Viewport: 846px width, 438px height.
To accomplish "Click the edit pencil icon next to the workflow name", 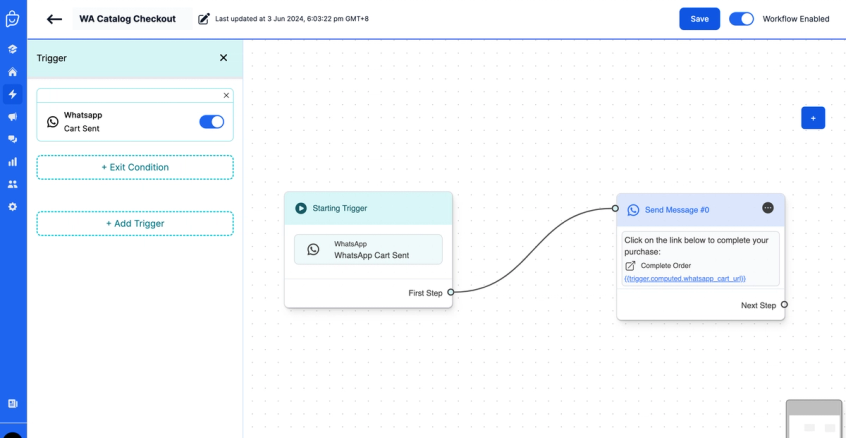I will click(x=203, y=19).
